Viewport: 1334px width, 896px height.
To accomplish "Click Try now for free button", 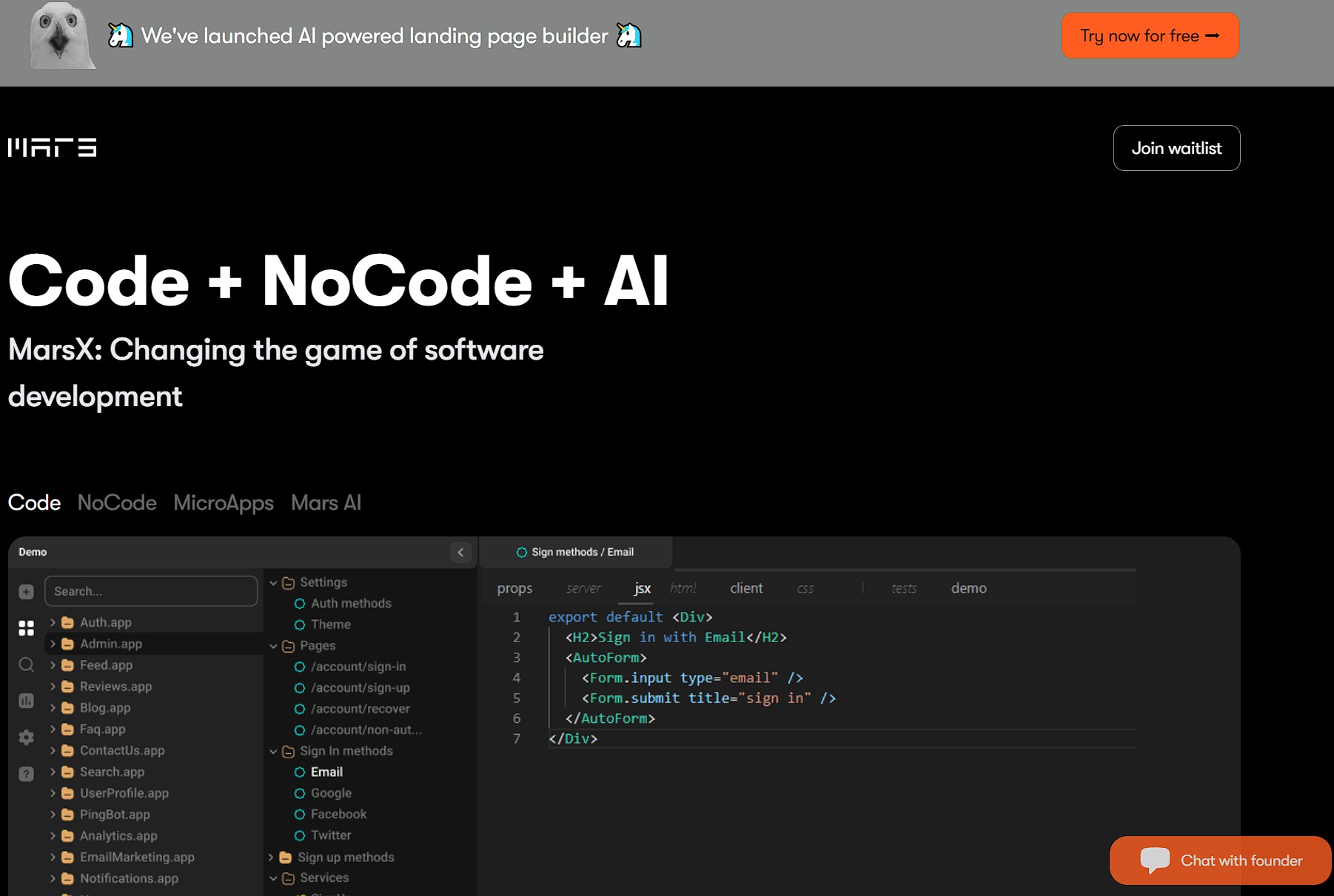I will [x=1150, y=36].
